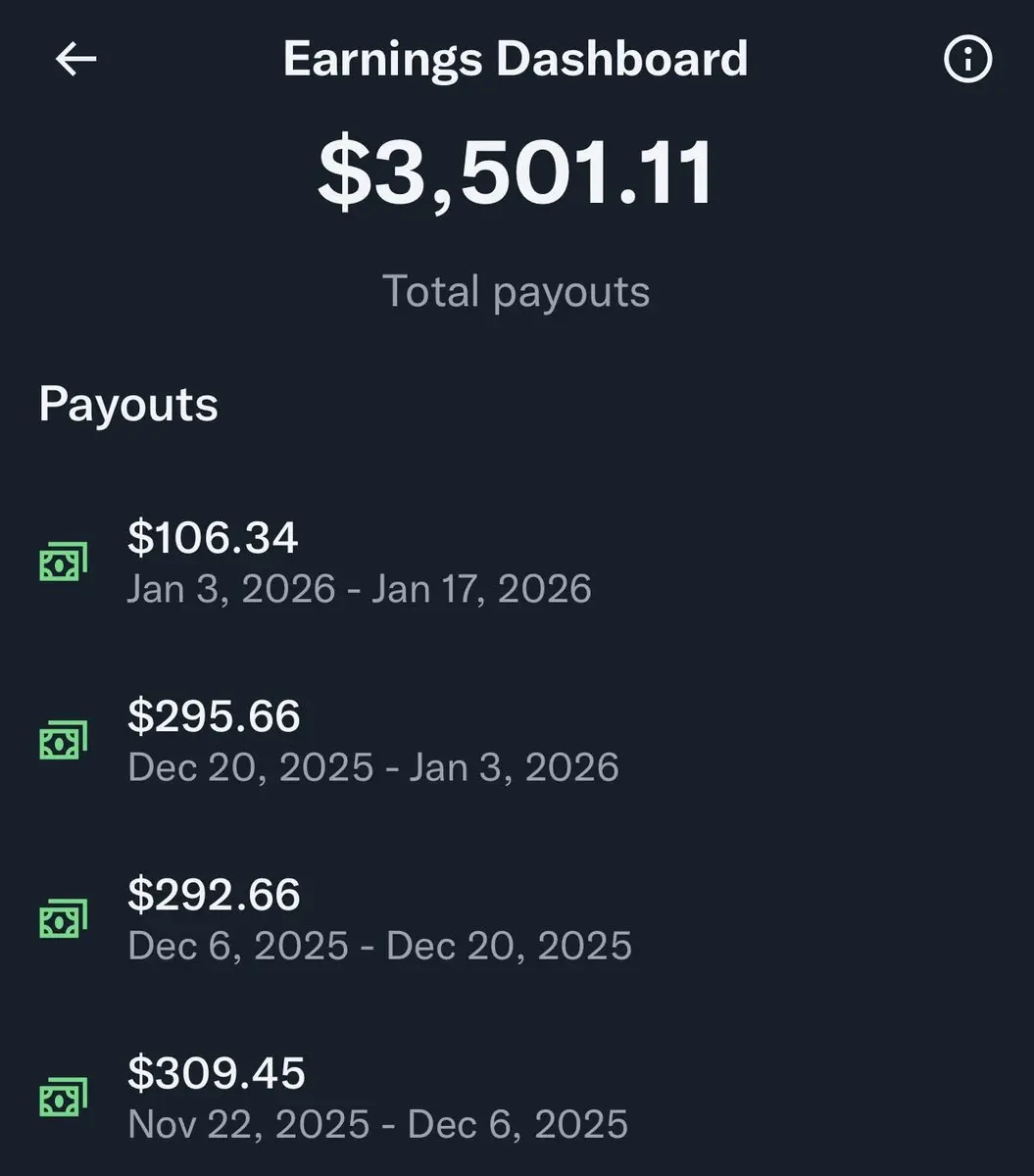Open the info icon in header
The height and width of the screenshot is (1176, 1034).
point(967,60)
